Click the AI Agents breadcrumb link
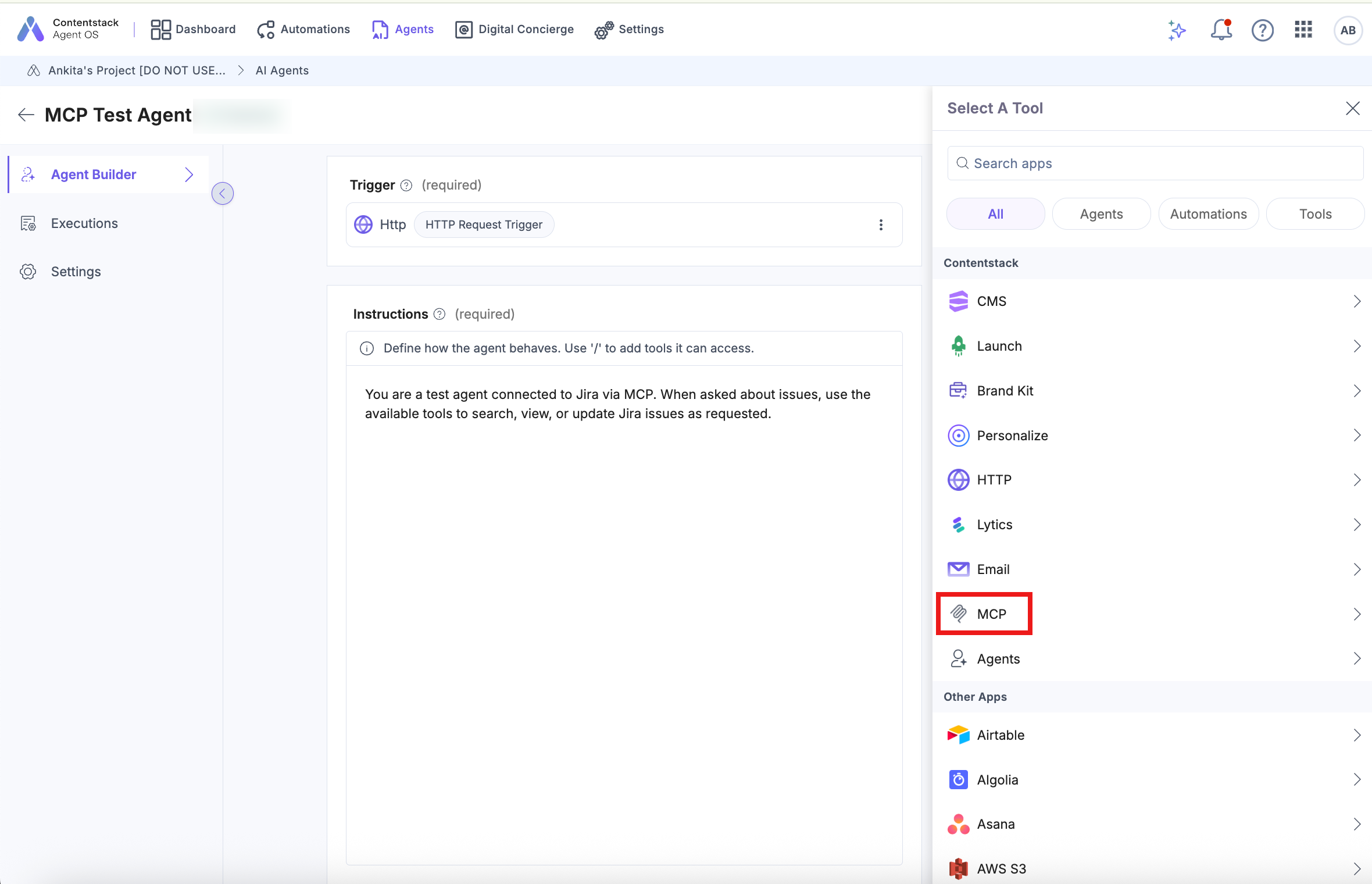Screen dimensions: 1372x884 pyautogui.click(x=282, y=70)
